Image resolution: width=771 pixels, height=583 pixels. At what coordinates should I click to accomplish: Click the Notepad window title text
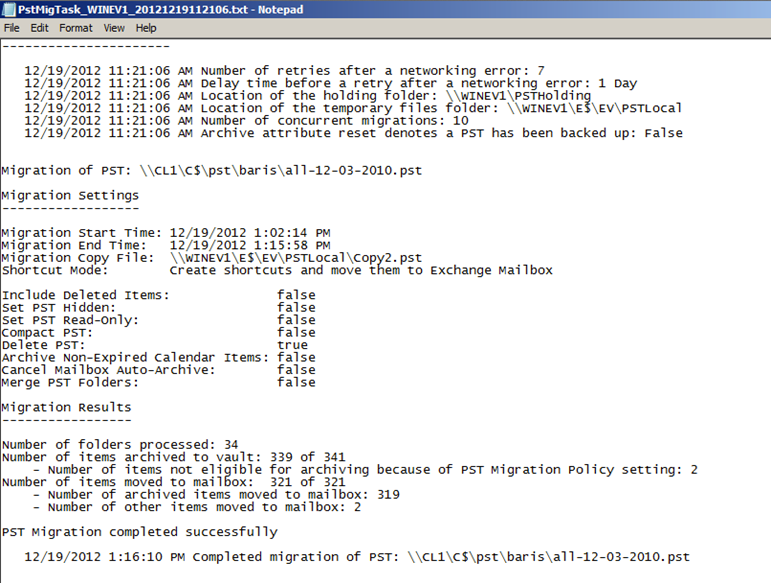[161, 9]
